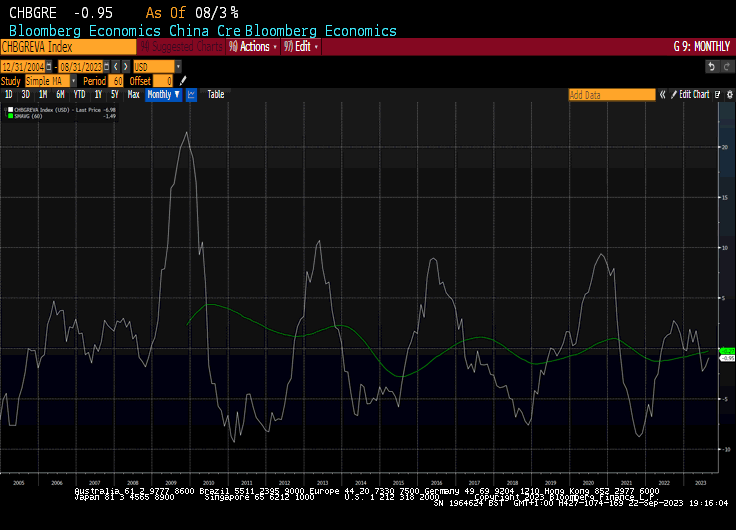
Task: Open the Monthly periodicity dropdown
Action: click(x=163, y=94)
